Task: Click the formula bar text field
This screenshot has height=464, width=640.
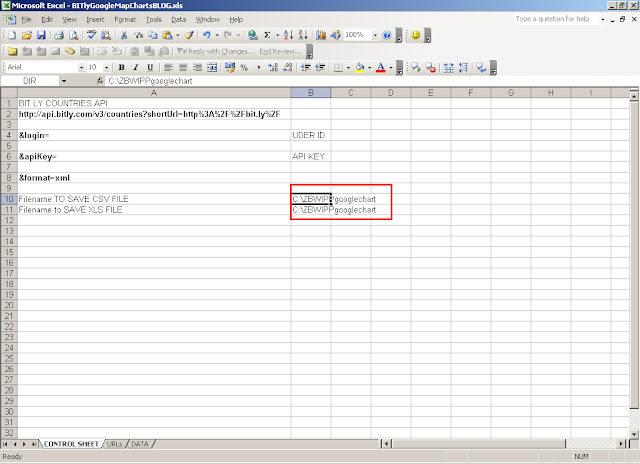Action: click(371, 81)
